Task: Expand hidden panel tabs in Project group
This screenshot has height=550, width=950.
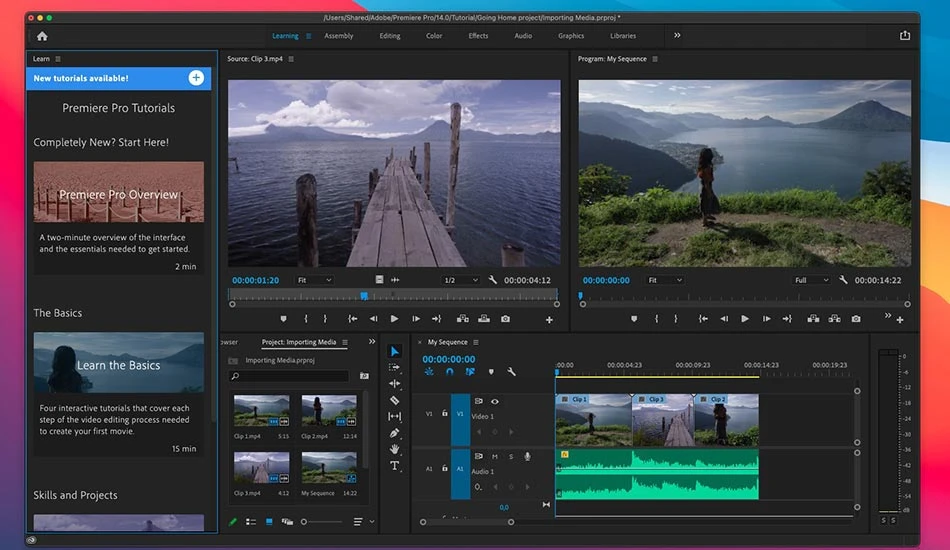Action: [372, 342]
